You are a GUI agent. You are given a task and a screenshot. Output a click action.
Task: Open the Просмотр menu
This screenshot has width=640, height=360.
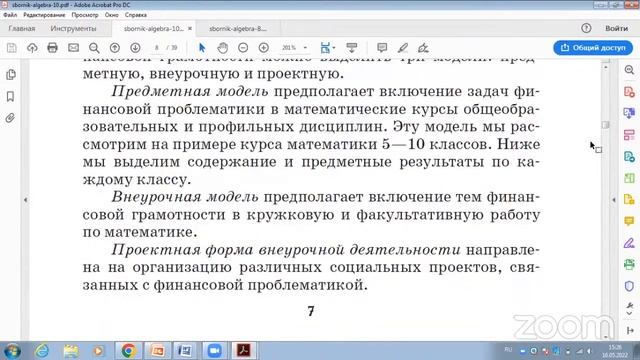[85, 15]
